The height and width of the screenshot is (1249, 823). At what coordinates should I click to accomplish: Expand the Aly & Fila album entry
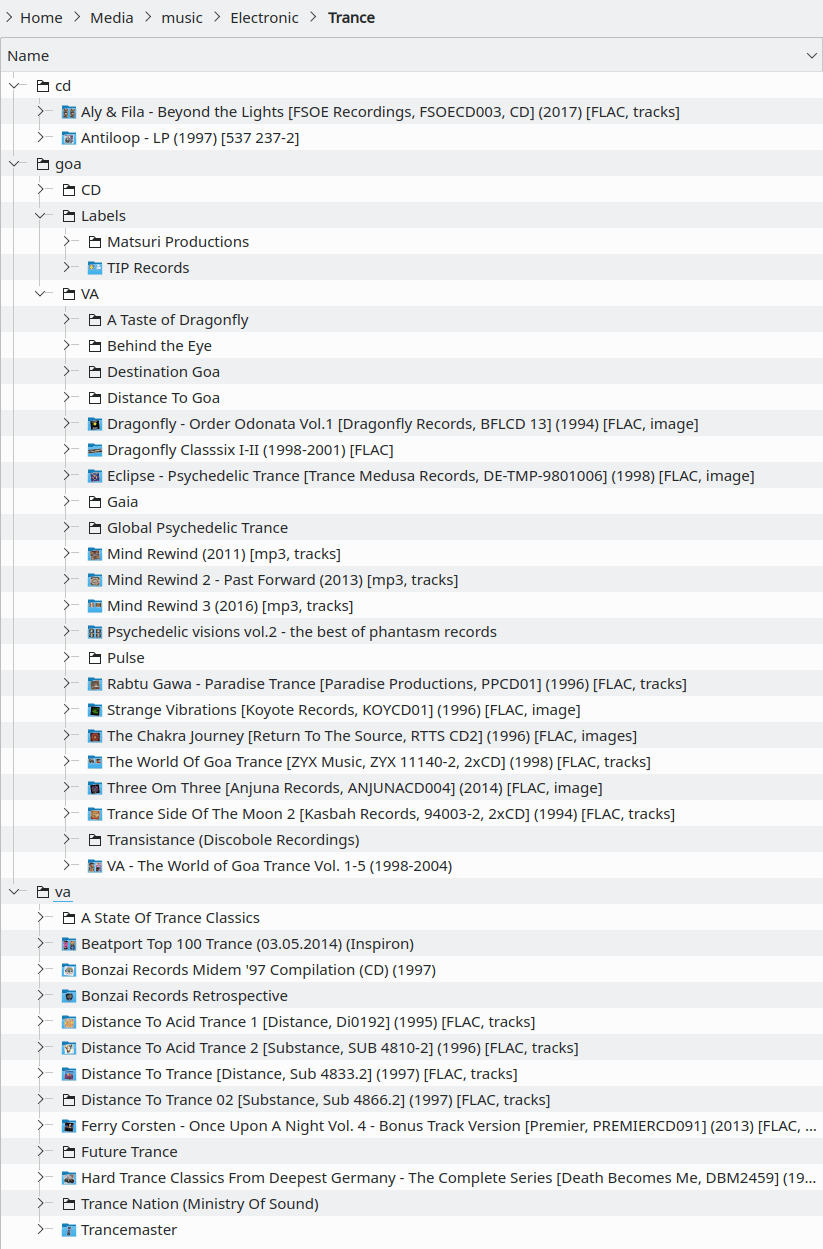[x=40, y=112]
